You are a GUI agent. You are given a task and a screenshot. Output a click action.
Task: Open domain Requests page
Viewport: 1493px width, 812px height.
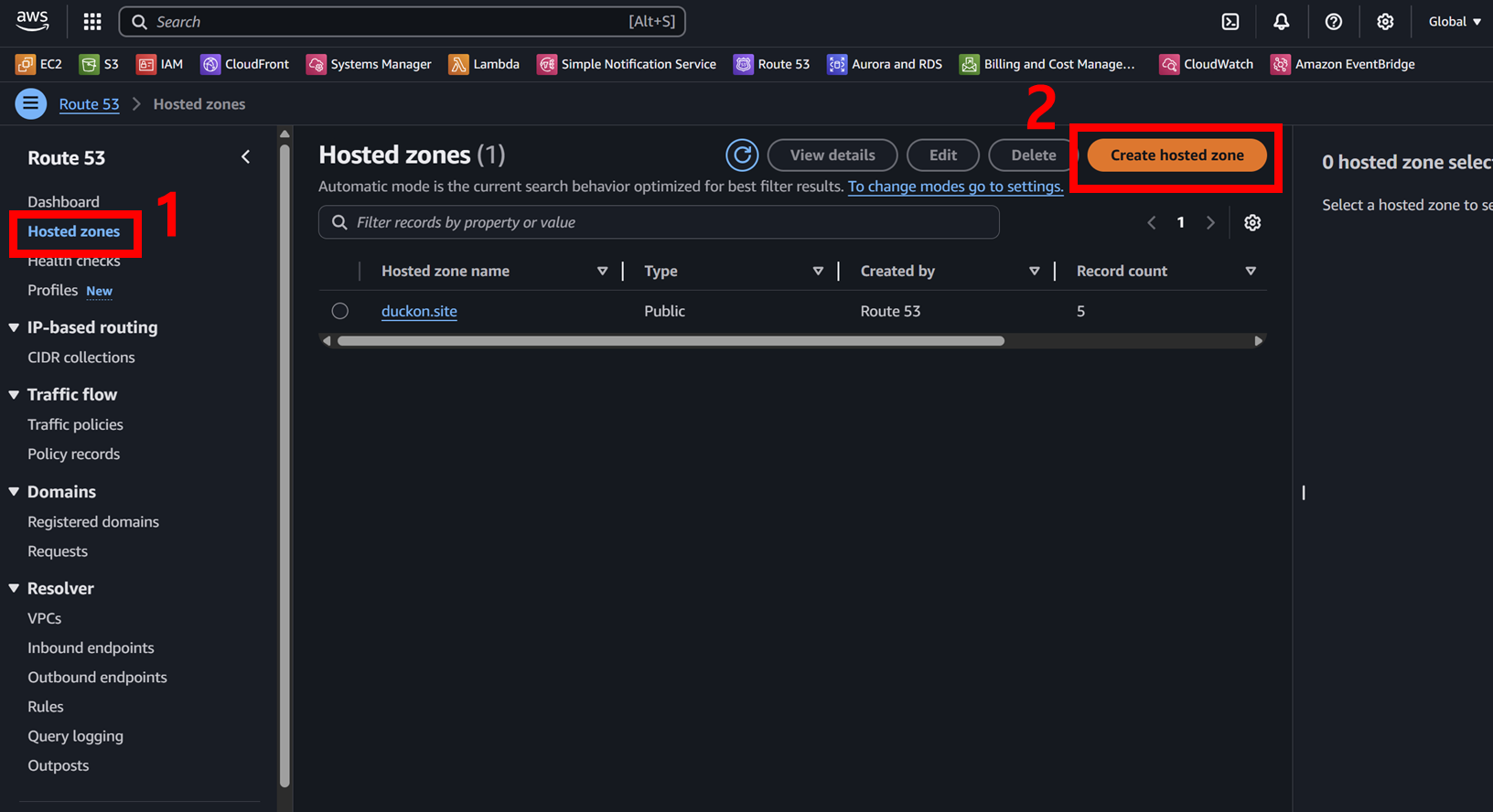click(x=58, y=551)
